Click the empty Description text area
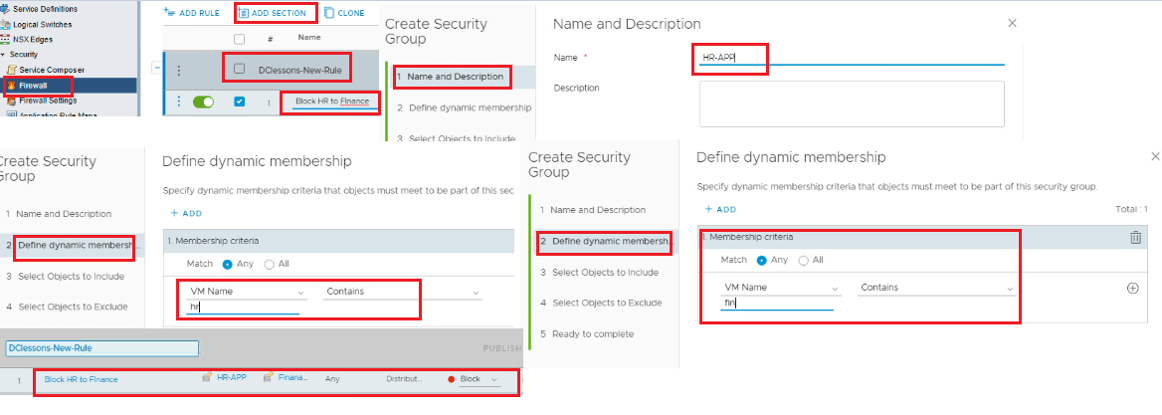The image size is (1162, 415). (x=852, y=104)
